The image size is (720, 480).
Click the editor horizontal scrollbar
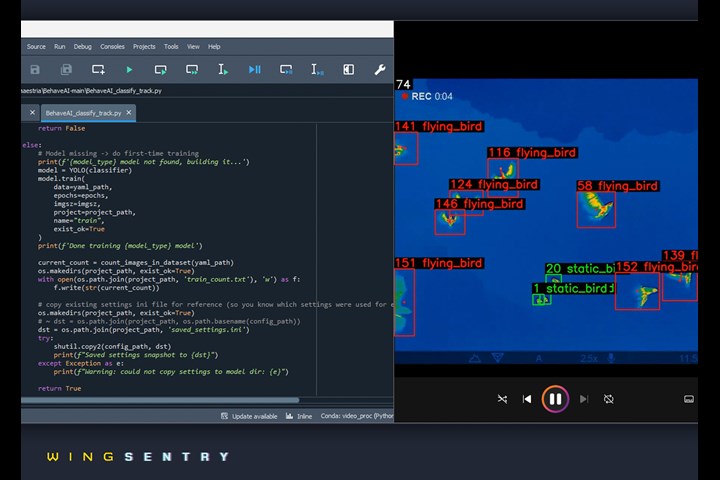point(160,401)
